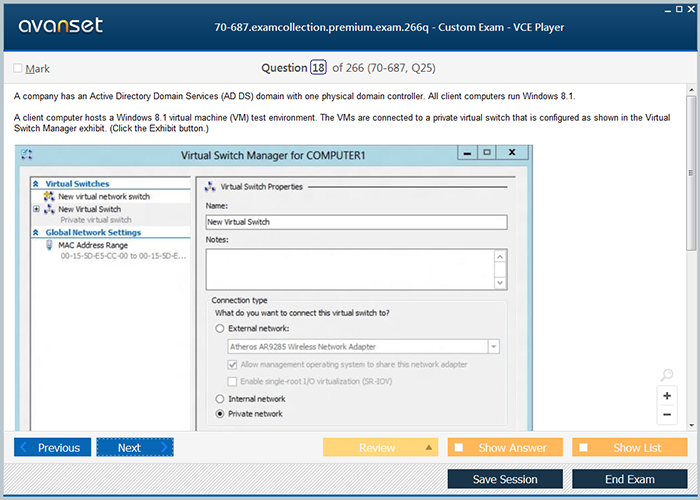Click the Notes box scroll down arrow
Screen dimensions: 700x500
pyautogui.click(x=500, y=283)
